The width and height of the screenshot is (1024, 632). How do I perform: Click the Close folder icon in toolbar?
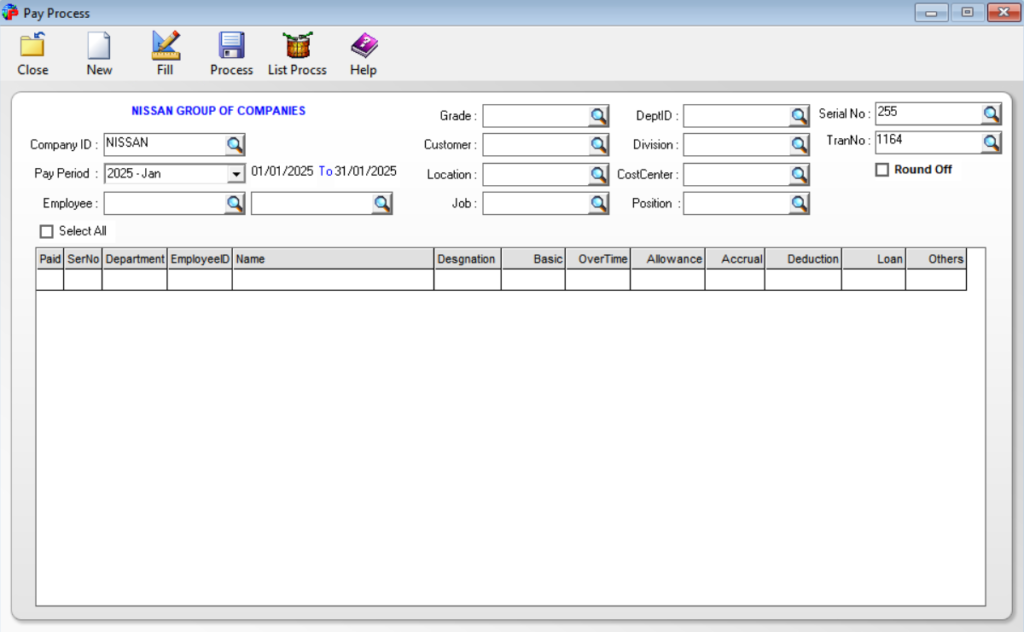(32, 46)
